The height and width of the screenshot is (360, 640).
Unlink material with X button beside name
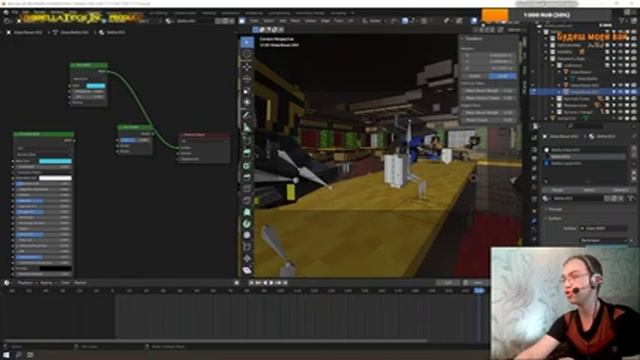pos(621,198)
